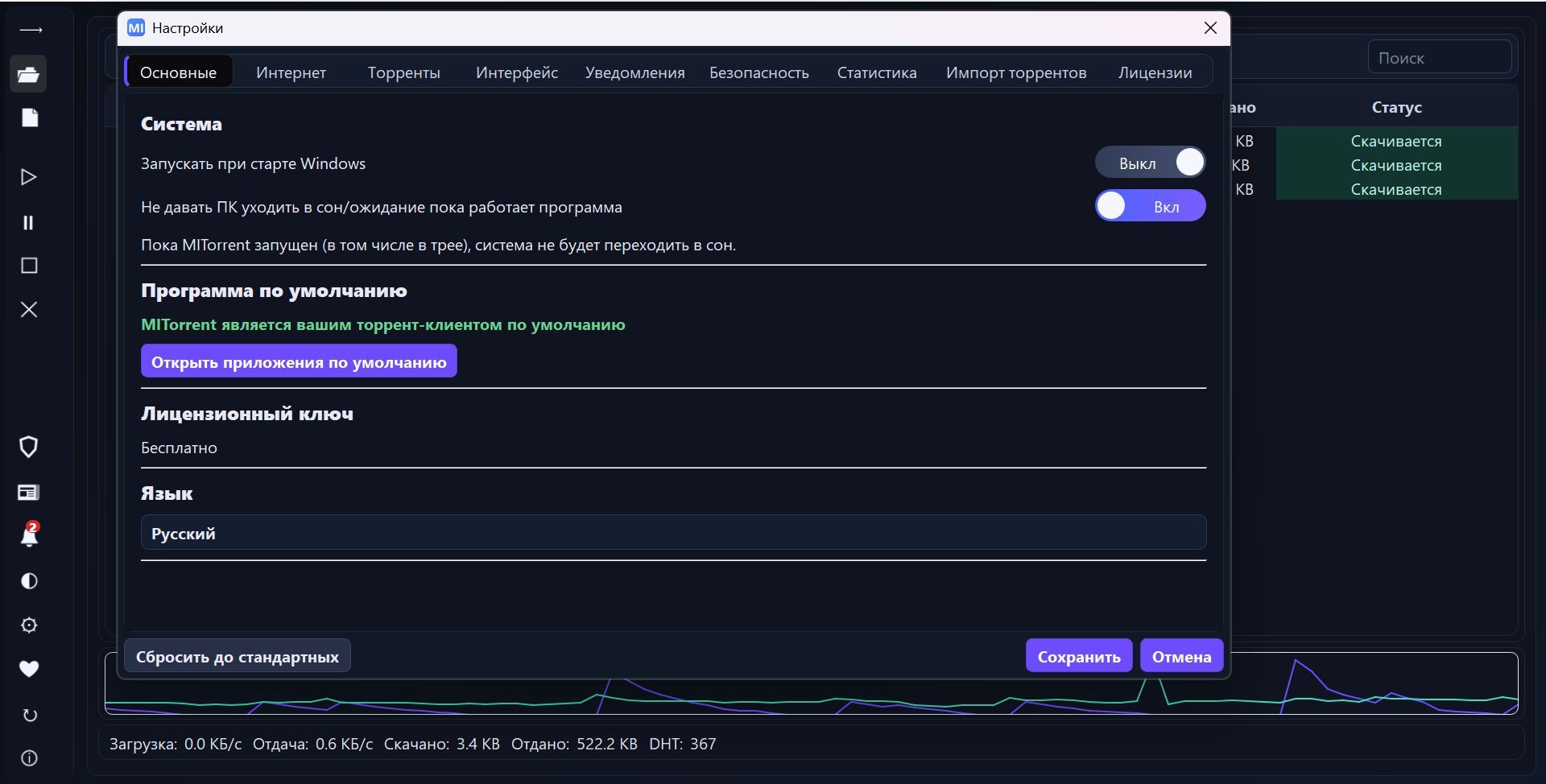
Task: Click the open folder icon in sidebar
Action: coord(29,74)
